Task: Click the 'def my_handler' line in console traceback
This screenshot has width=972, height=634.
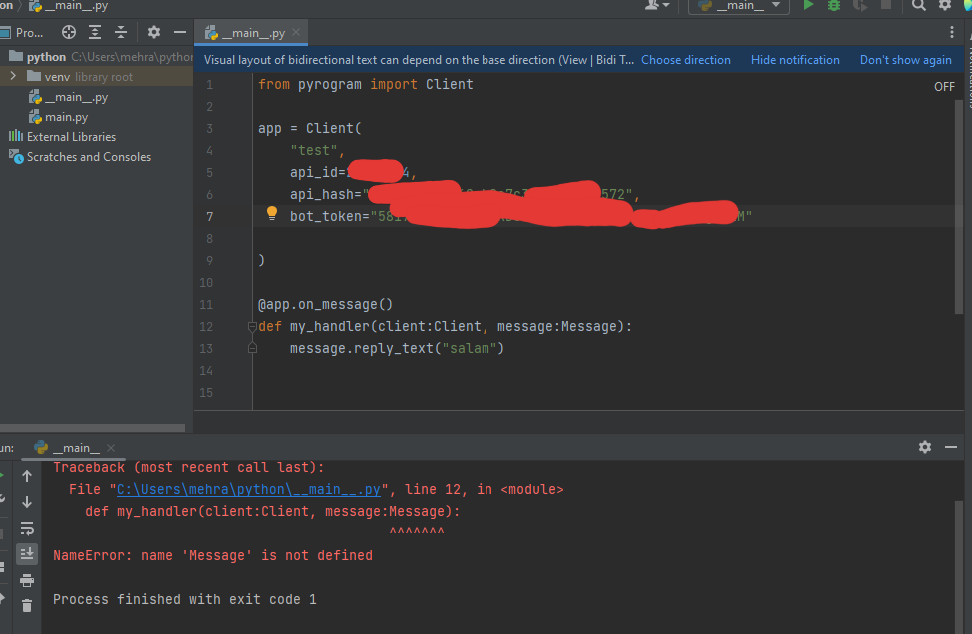Action: (x=273, y=511)
